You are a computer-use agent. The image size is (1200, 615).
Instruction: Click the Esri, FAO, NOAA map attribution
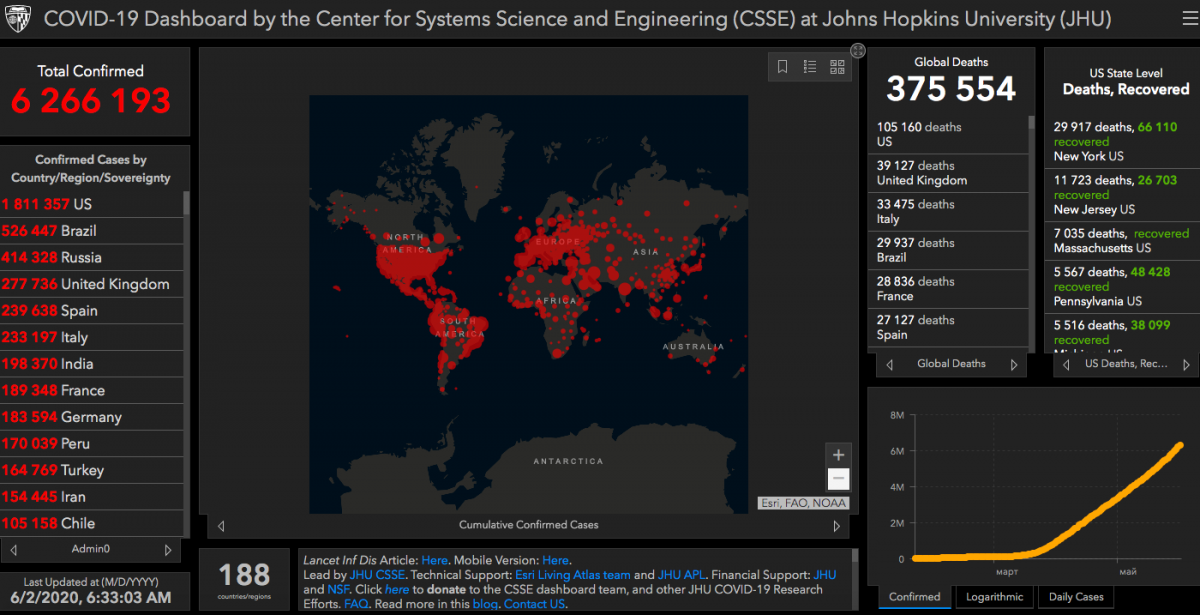click(803, 503)
